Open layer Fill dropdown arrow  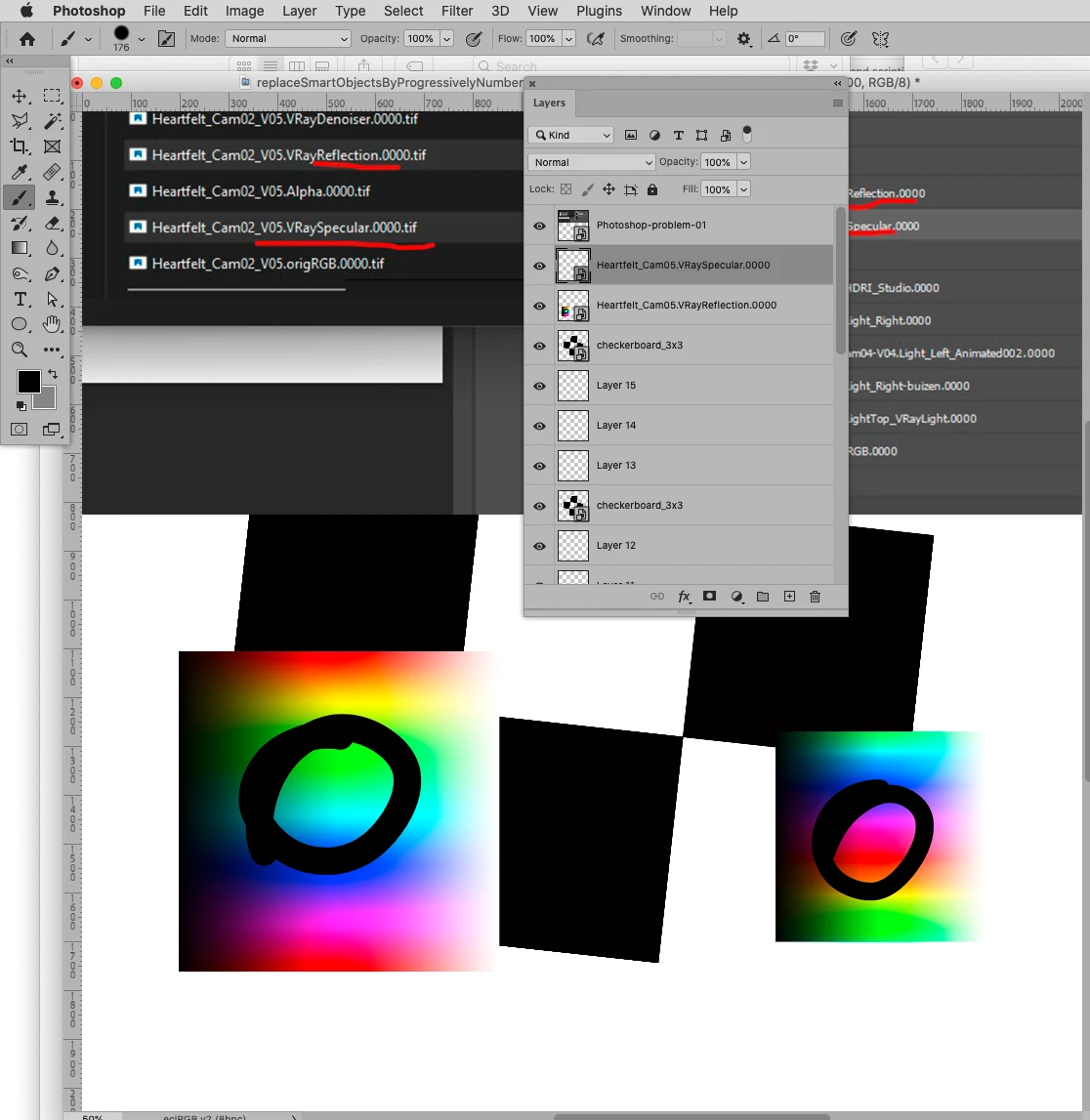[743, 189]
